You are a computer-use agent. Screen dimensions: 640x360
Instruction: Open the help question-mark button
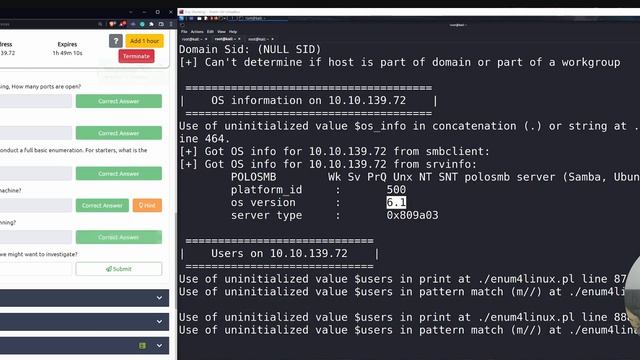(x=116, y=41)
